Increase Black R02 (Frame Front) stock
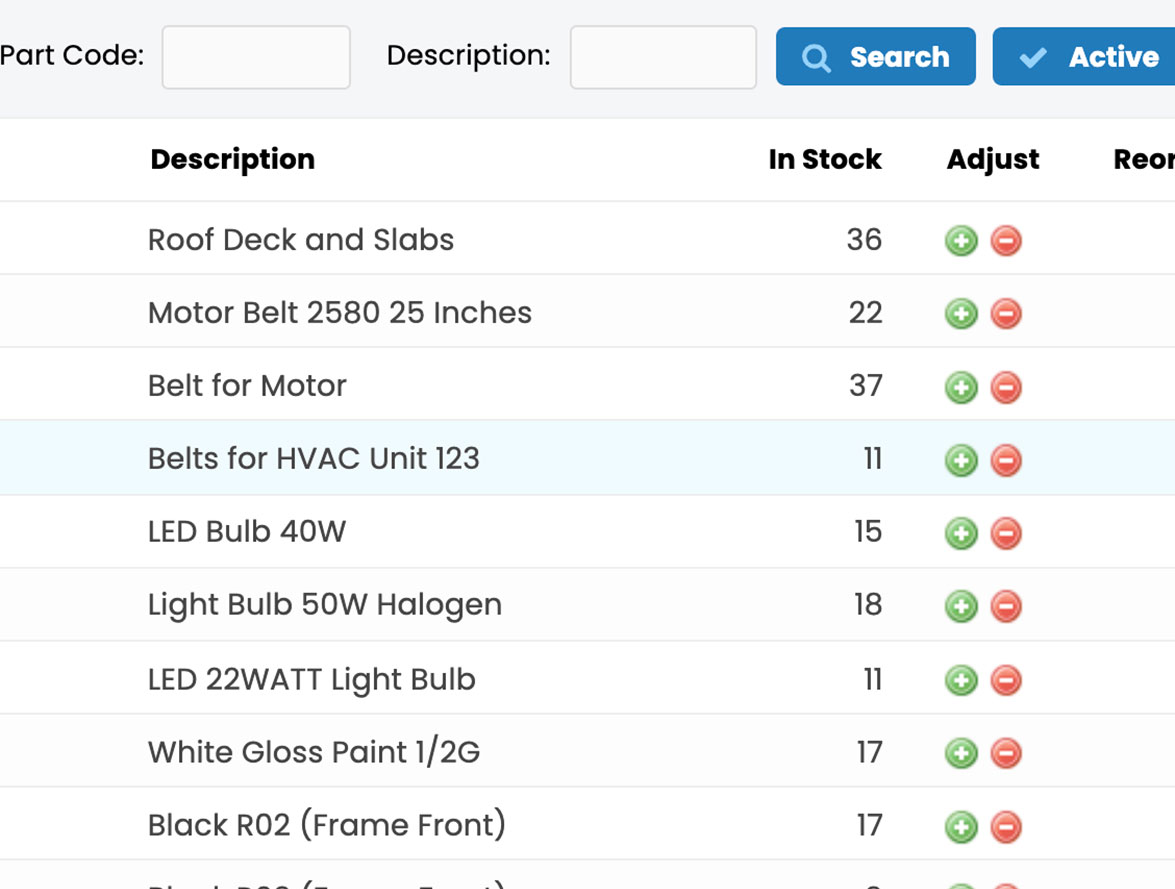Image resolution: width=1175 pixels, height=889 pixels. click(960, 826)
